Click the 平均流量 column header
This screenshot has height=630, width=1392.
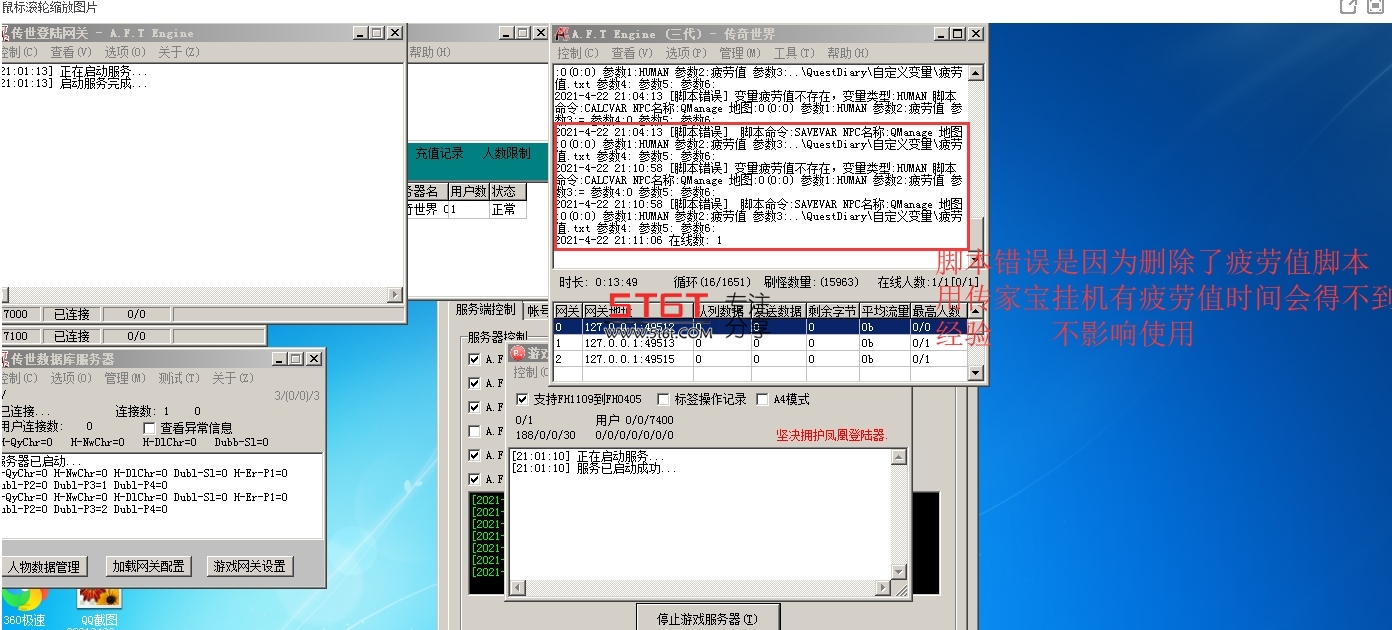(x=884, y=311)
